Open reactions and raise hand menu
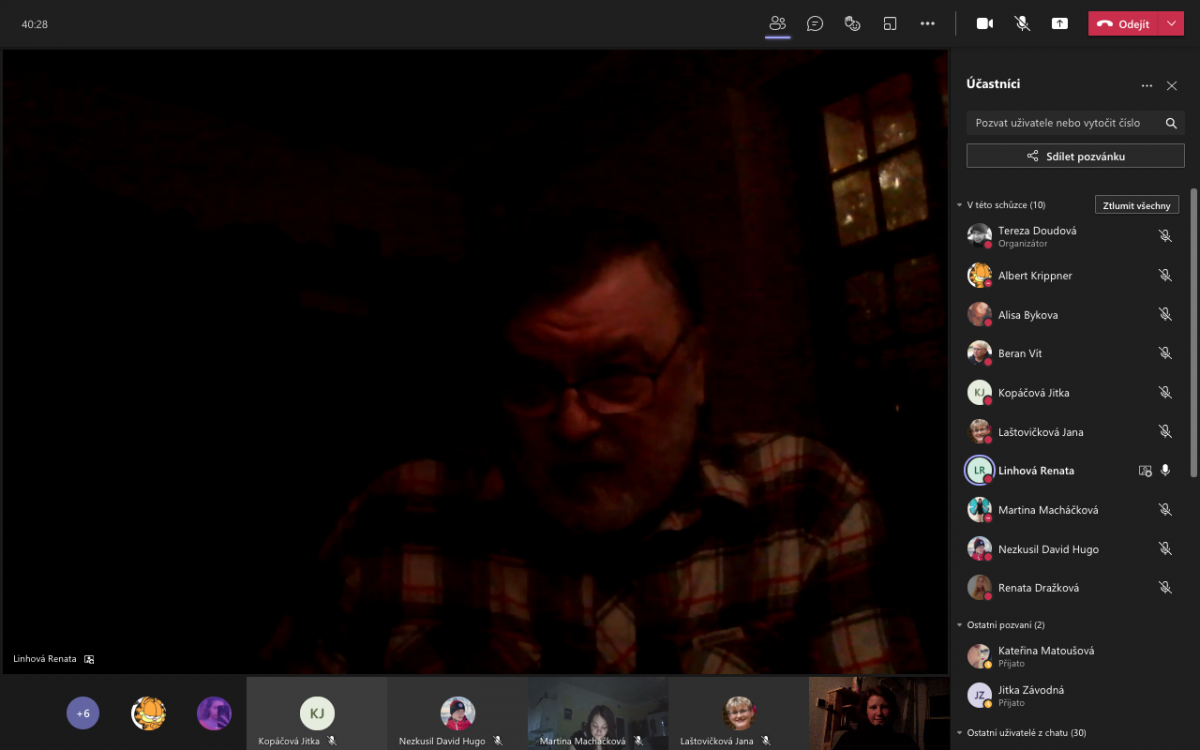The width and height of the screenshot is (1200, 750). (852, 23)
